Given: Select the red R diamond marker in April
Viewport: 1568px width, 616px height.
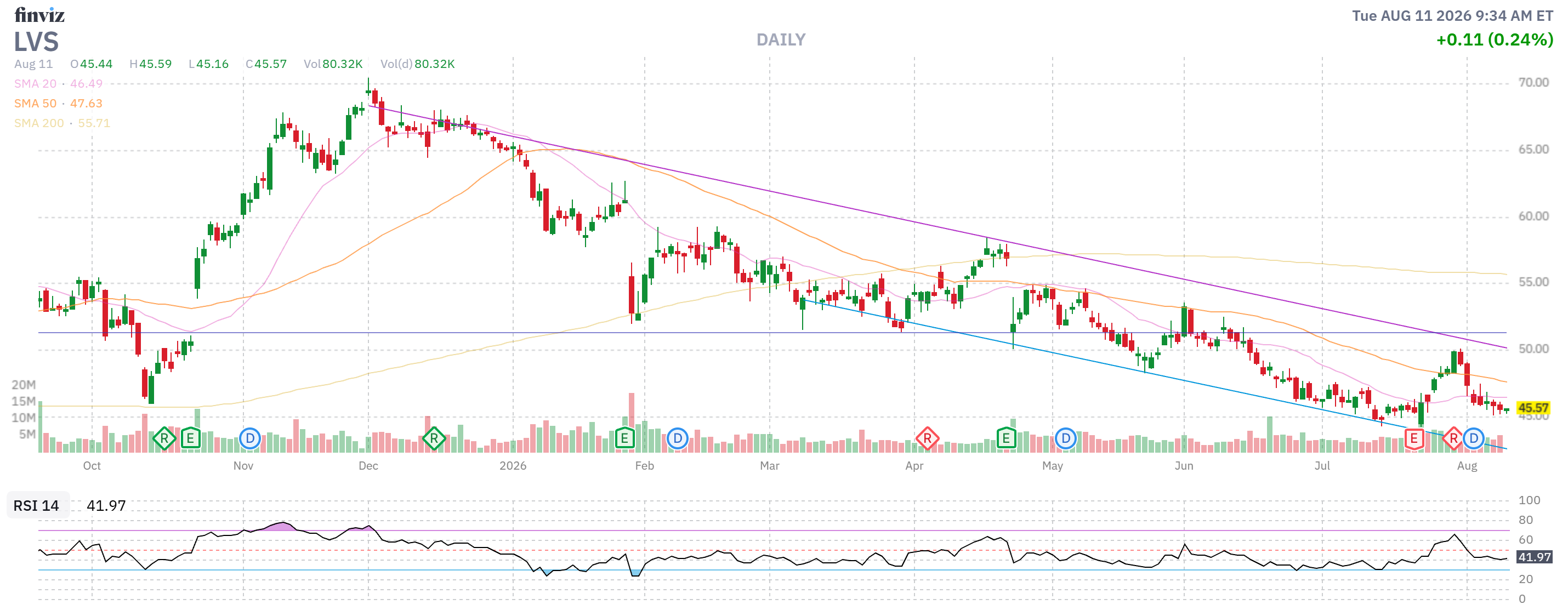Looking at the screenshot, I should (x=927, y=438).
